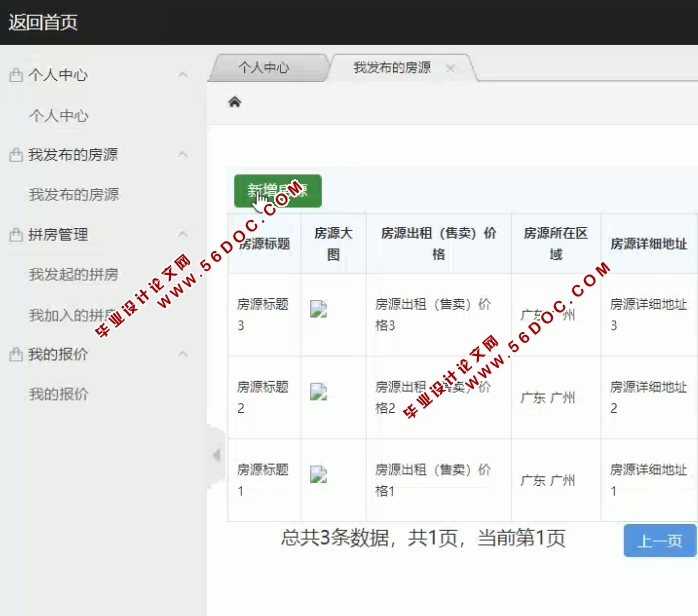Select cell 房源标题 3
698x616 pixels.
(263, 315)
